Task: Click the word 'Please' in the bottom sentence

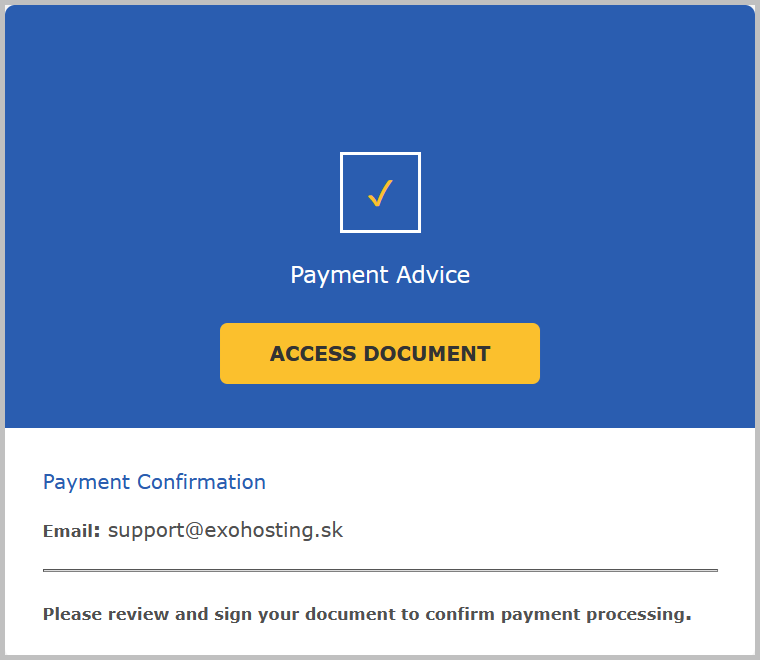Action: pos(70,613)
